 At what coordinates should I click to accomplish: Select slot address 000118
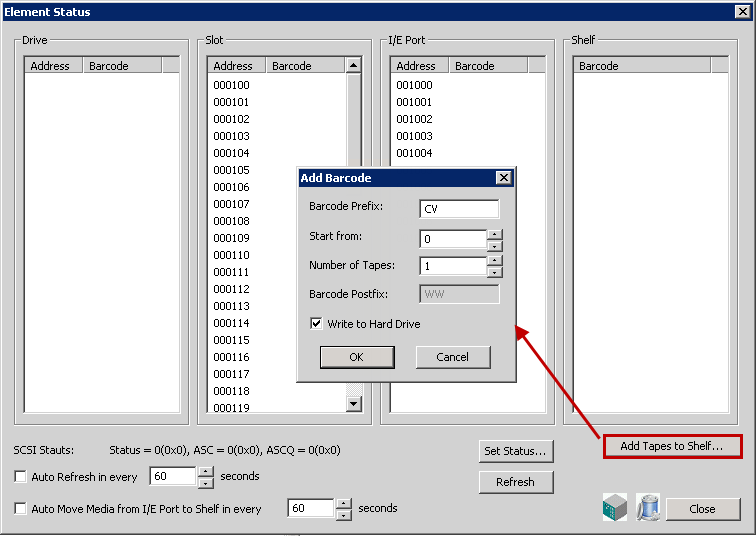coord(231,391)
